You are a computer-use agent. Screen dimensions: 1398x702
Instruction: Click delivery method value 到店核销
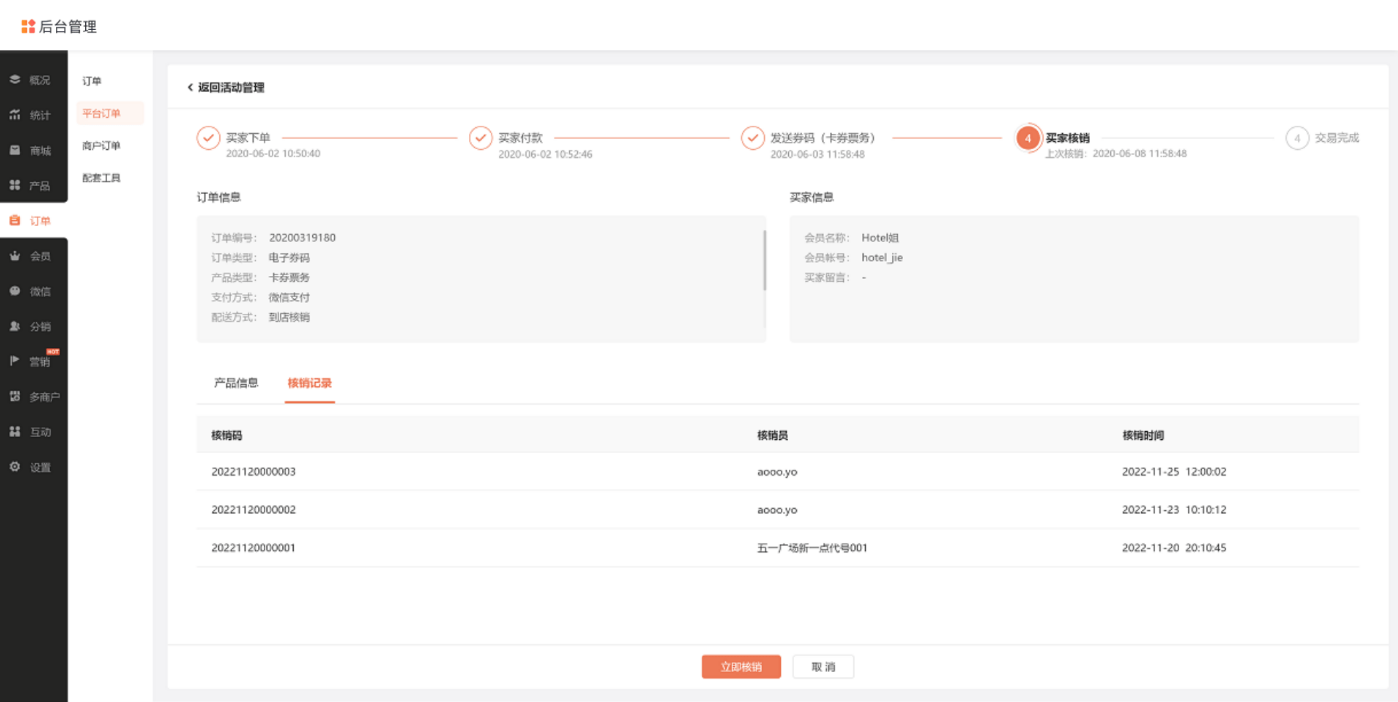[289, 317]
